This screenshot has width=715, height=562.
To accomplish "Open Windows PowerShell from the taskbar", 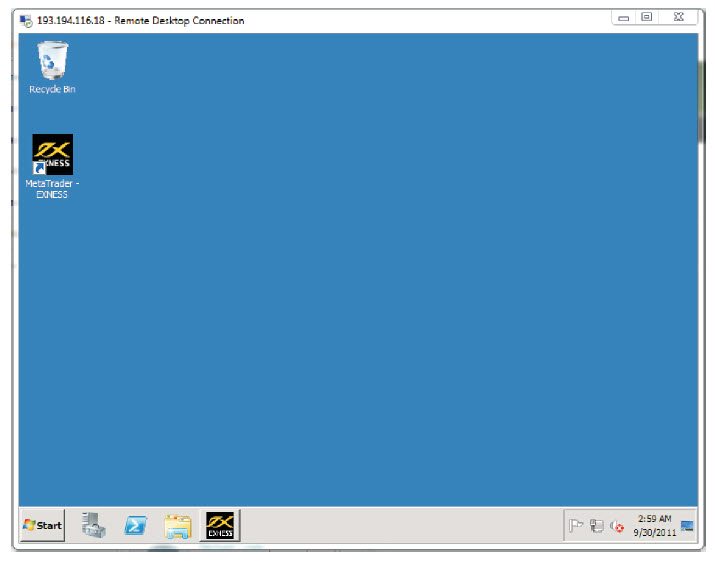I will (136, 525).
